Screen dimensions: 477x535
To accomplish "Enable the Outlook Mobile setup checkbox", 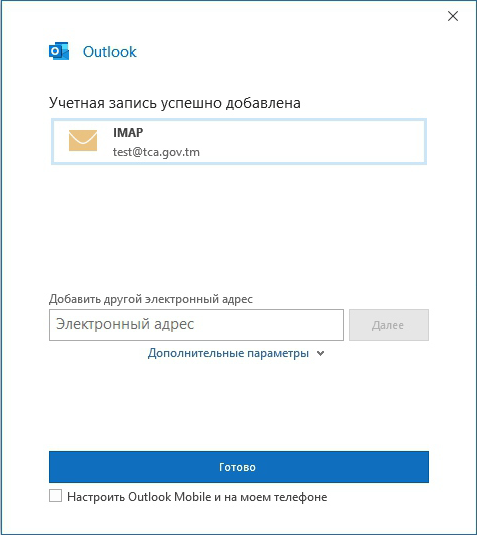I will coord(56,496).
